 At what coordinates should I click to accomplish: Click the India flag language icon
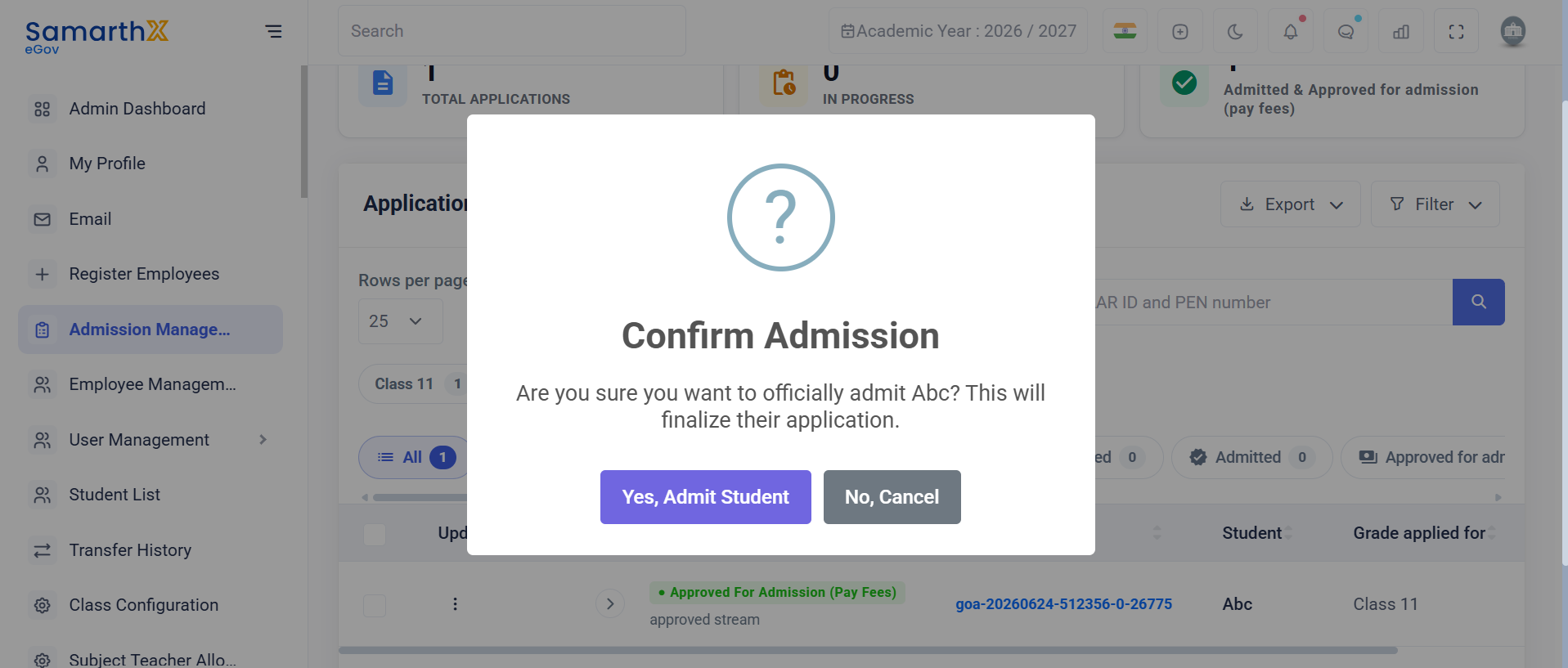click(x=1125, y=31)
